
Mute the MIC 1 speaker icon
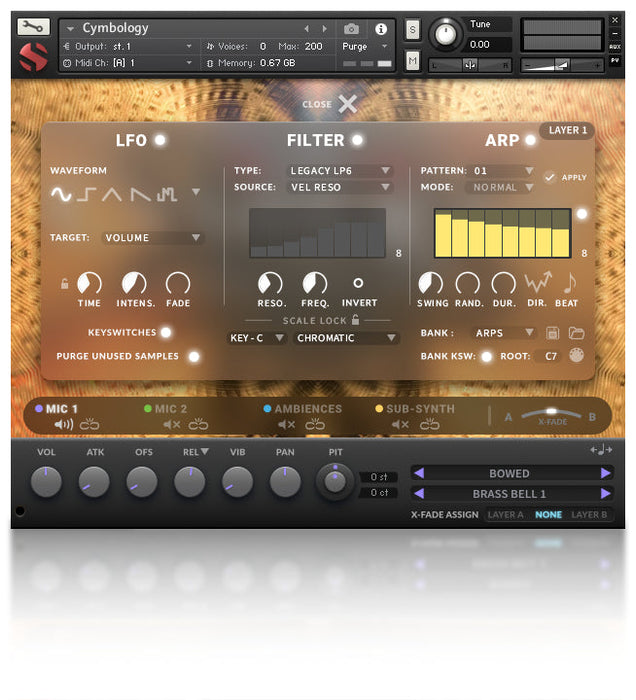[64, 425]
